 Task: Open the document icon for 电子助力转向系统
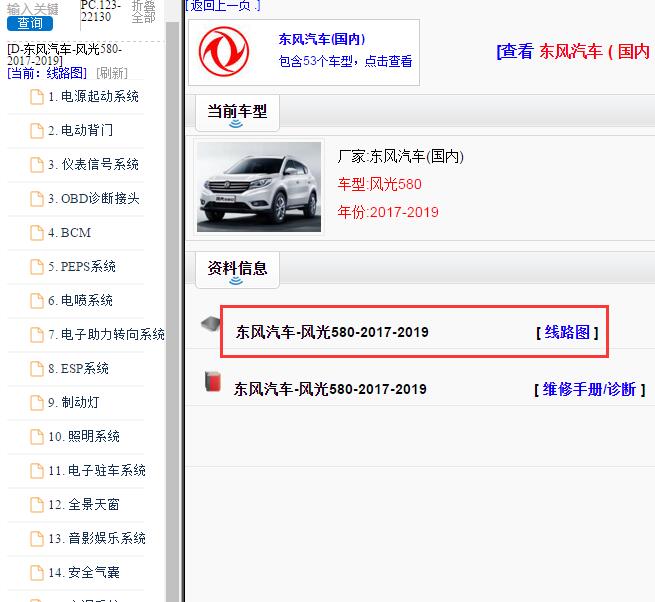[37, 335]
